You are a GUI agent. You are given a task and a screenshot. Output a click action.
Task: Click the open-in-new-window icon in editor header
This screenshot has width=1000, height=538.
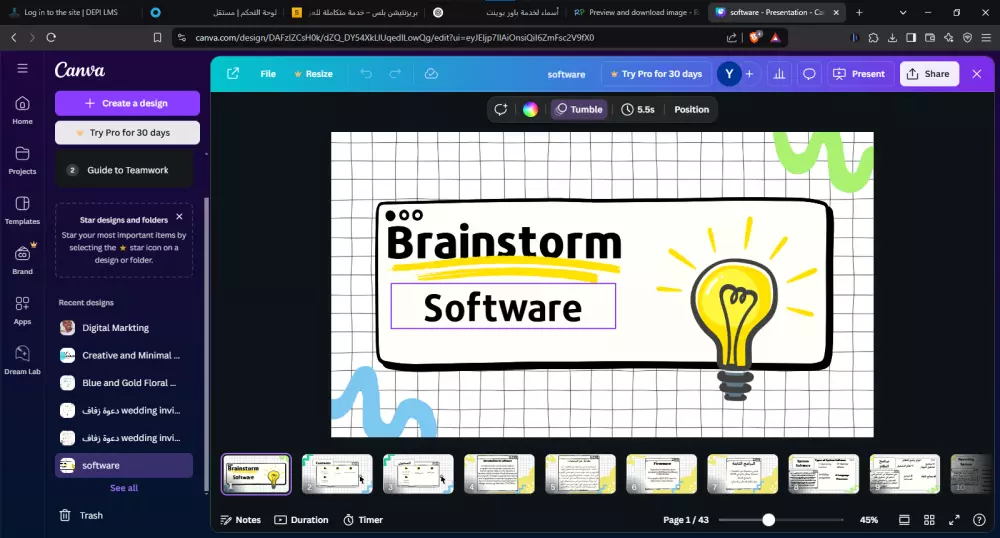233,74
